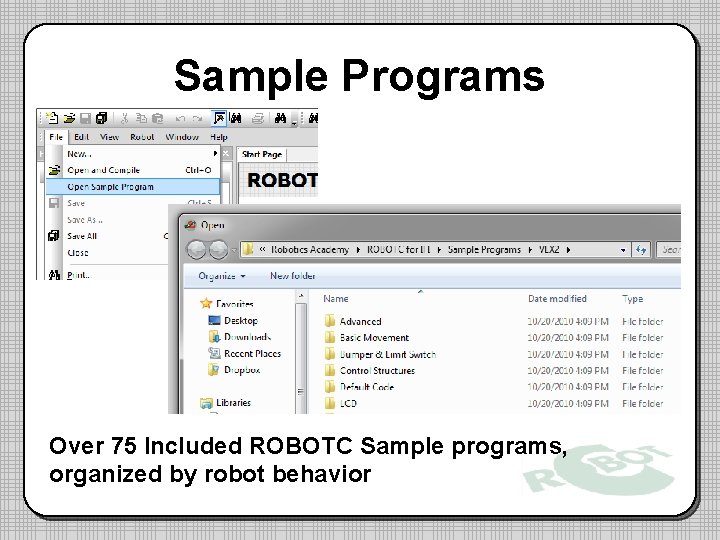Click the Cut scissors toolbar icon

click(124, 118)
